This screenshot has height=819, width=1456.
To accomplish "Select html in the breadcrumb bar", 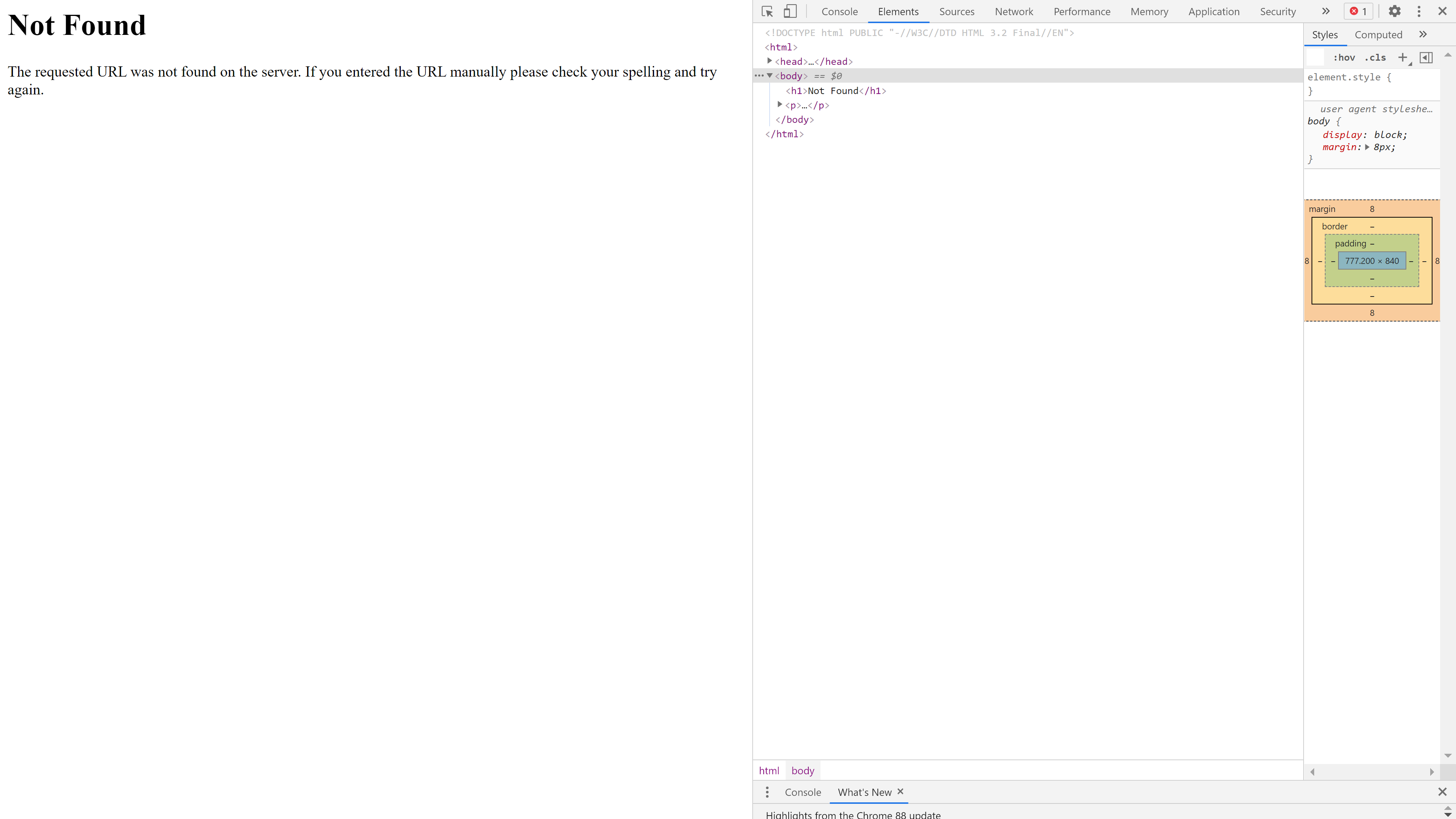I will [769, 770].
